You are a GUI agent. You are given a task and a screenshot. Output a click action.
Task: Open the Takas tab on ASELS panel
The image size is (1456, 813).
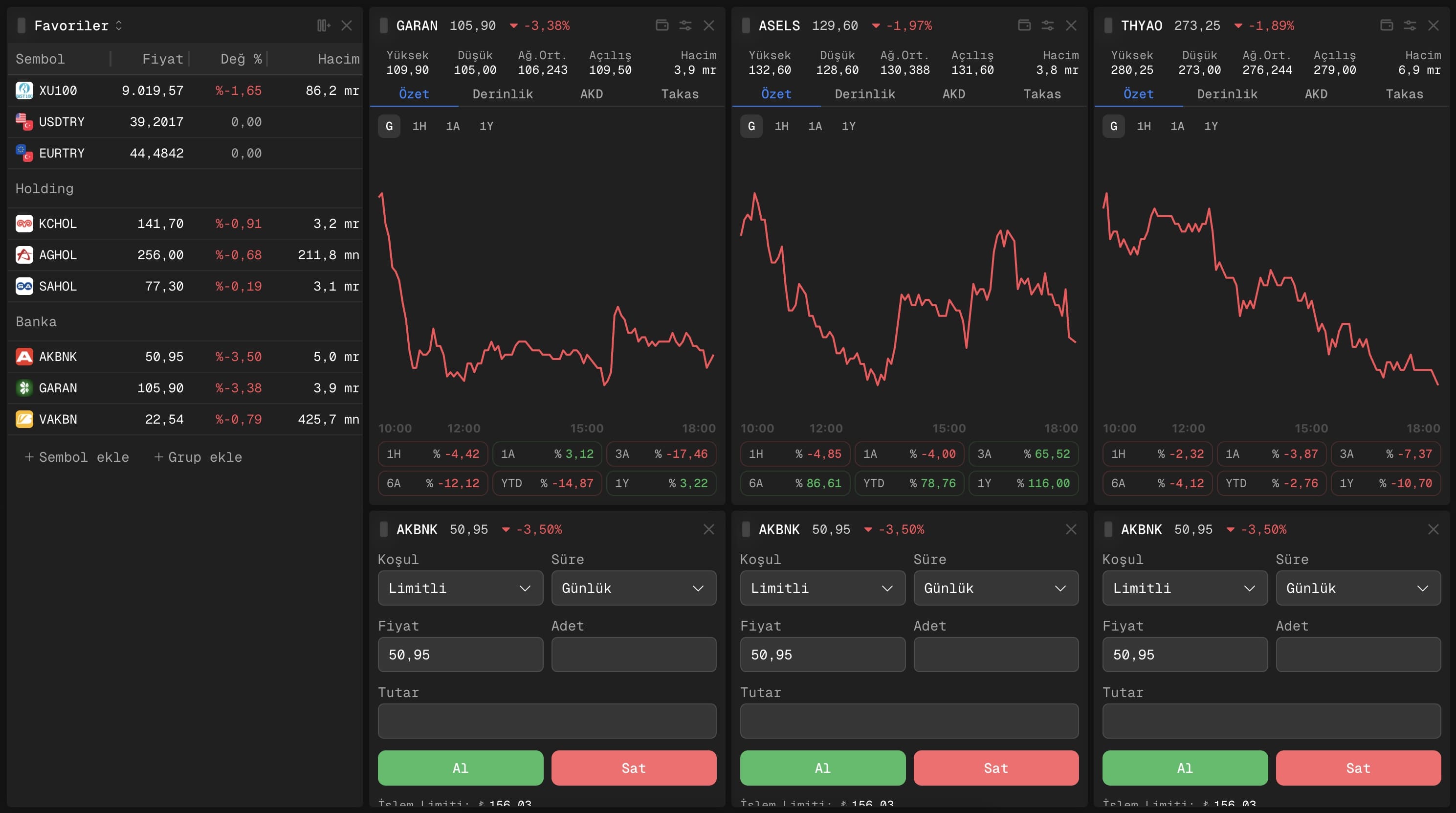coord(1043,94)
